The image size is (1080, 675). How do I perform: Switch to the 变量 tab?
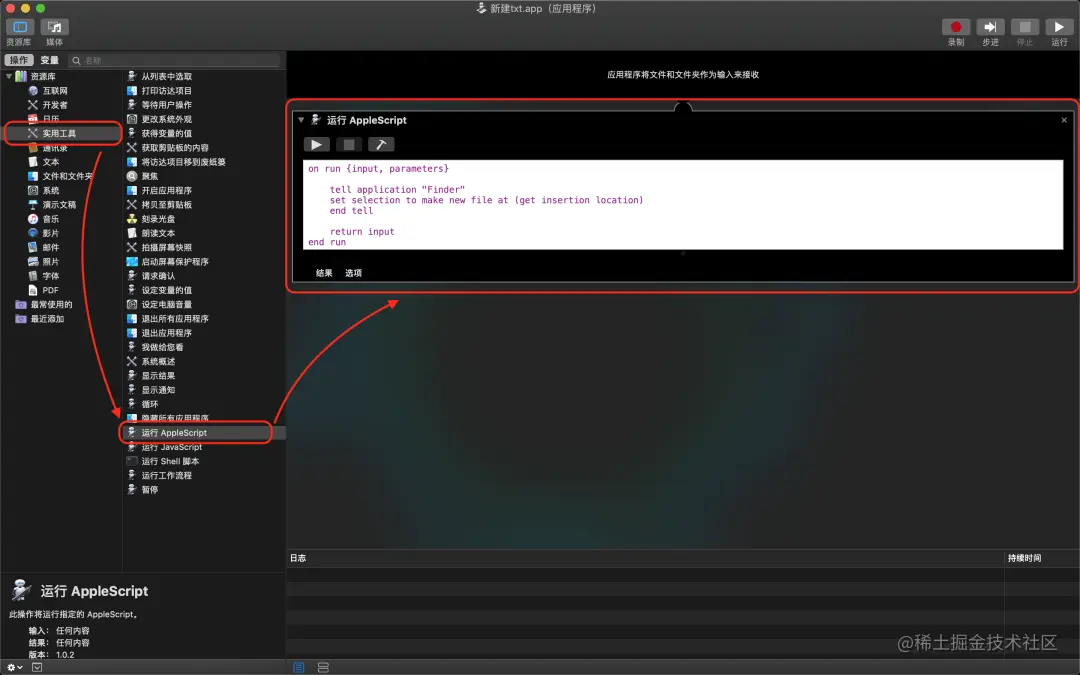49,60
